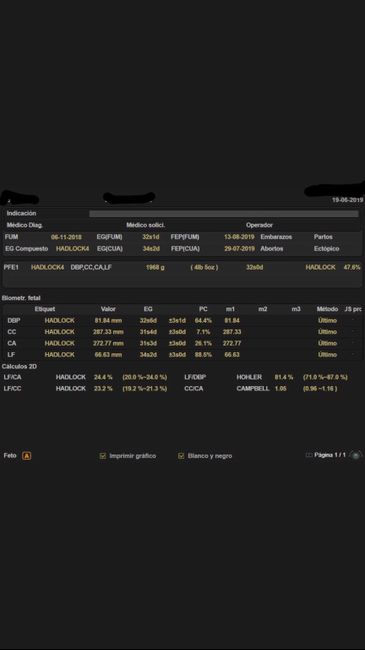This screenshot has height=650, width=365.
Task: Click the FEP(CUA) date 29-07-2019
Action: [x=239, y=248]
